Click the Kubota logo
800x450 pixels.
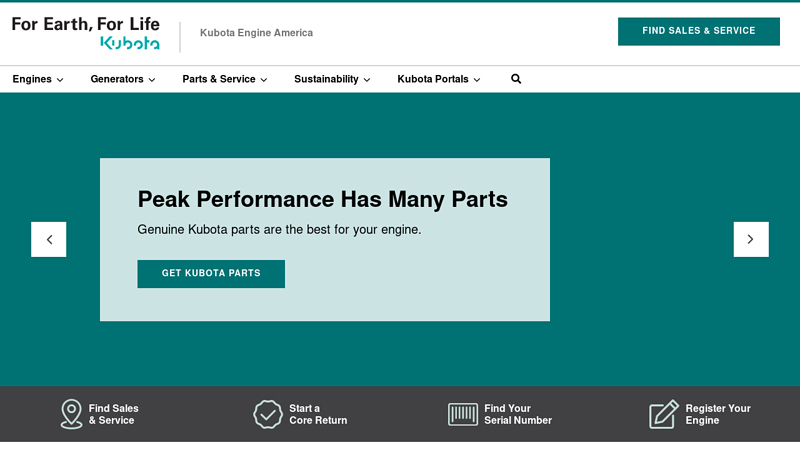(85, 33)
